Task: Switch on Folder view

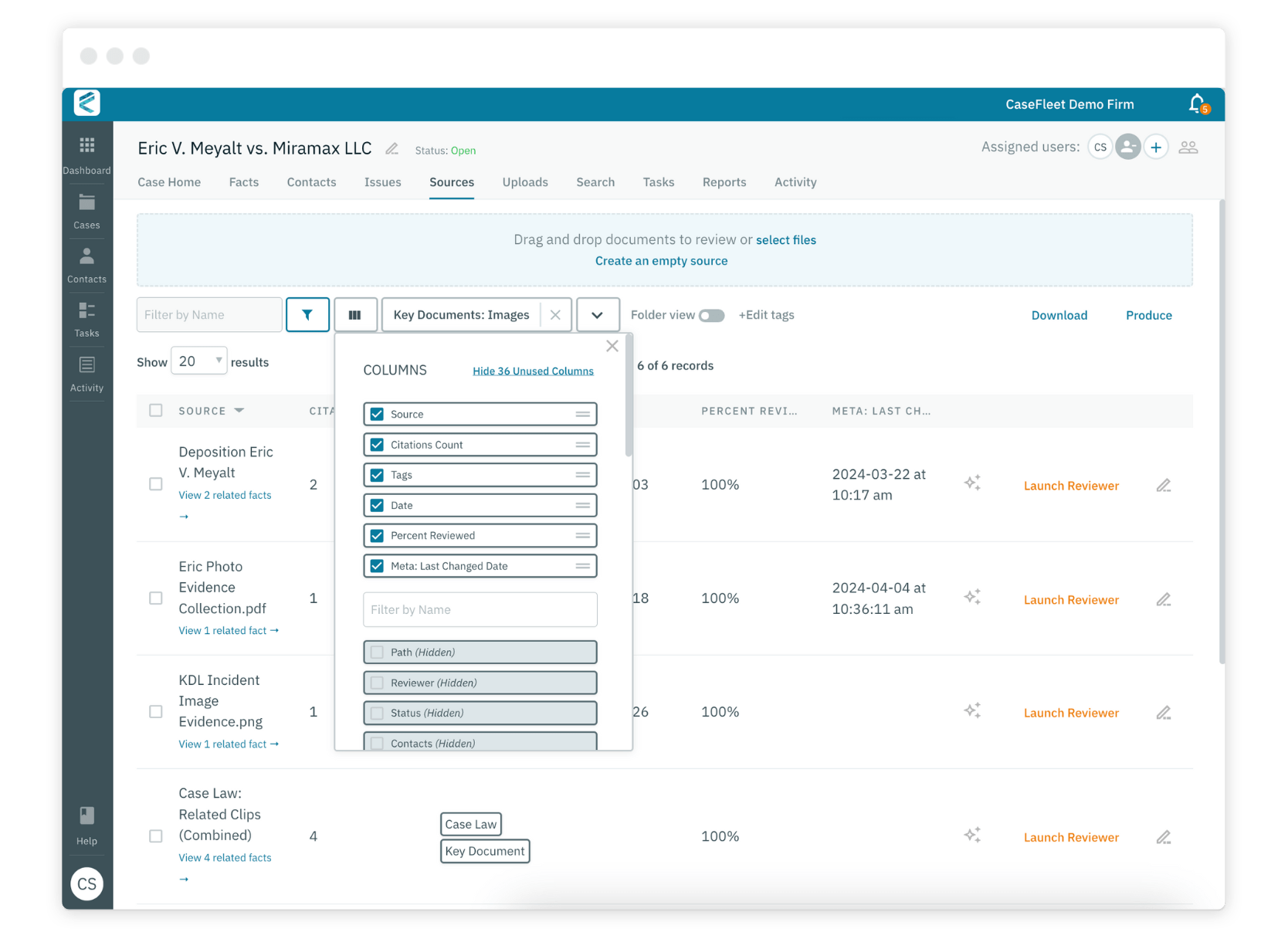Action: point(712,315)
